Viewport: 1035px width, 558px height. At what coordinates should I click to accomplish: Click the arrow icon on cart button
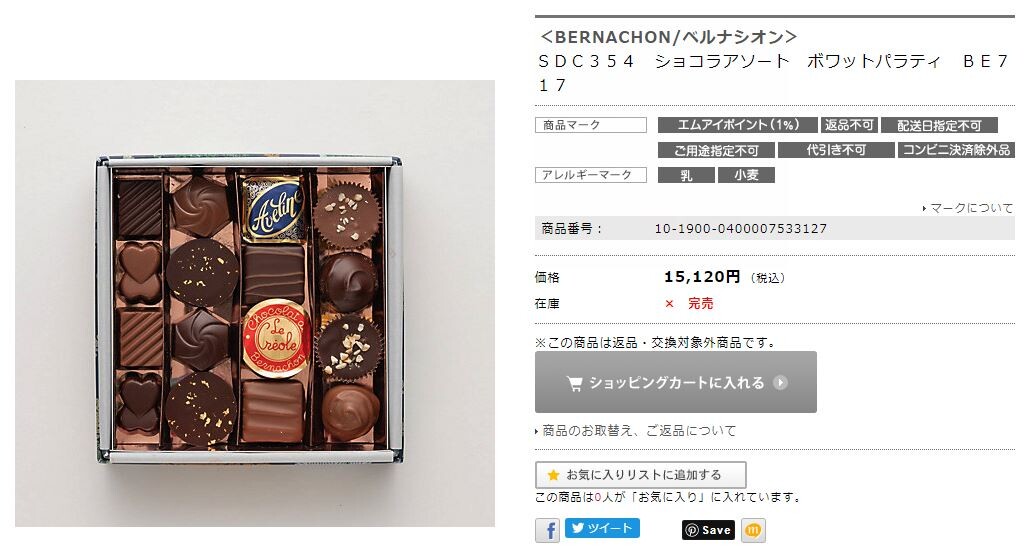click(x=780, y=382)
